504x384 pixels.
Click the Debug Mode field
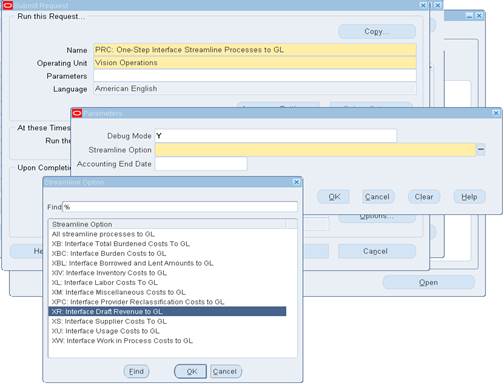point(276,136)
